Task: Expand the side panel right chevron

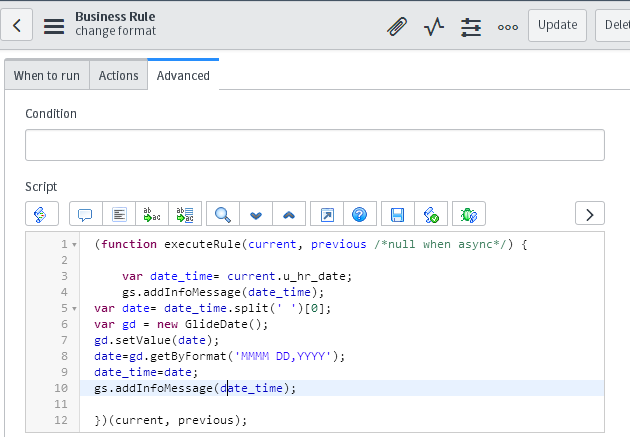Action: (x=589, y=213)
